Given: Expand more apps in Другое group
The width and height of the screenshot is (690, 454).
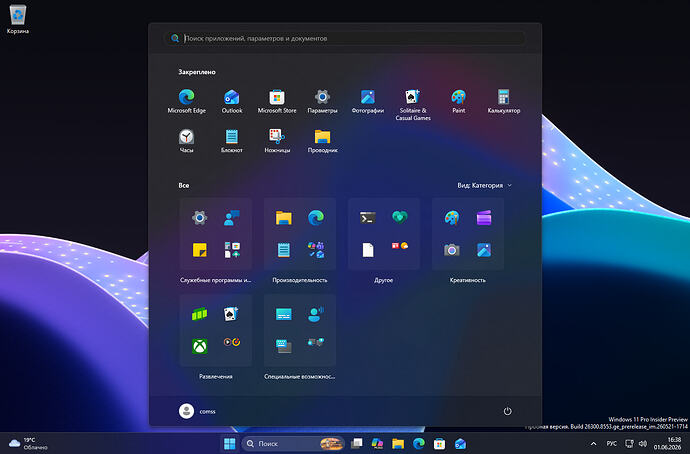Looking at the screenshot, I should click(400, 245).
